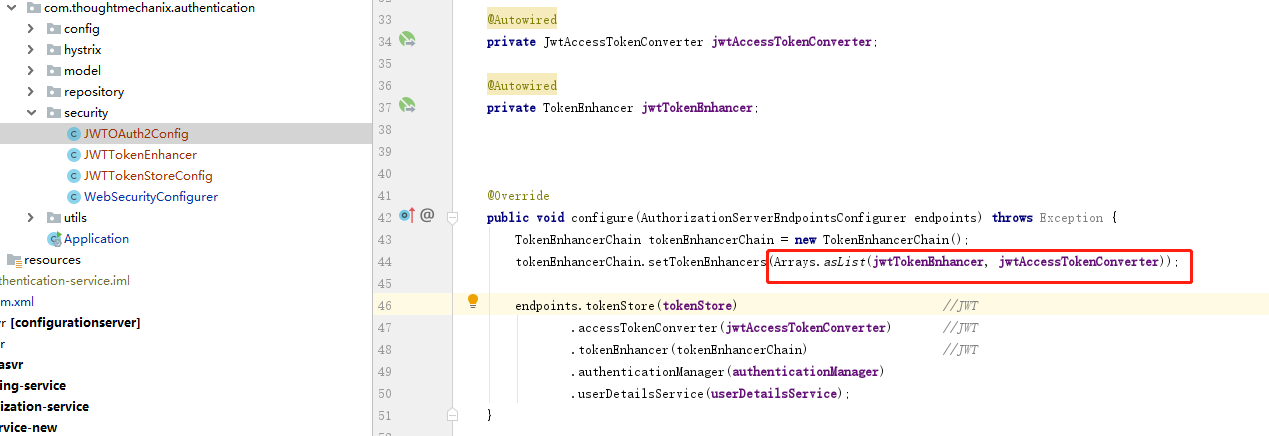The image size is (1269, 436).
Task: Fold the configure method at line 42
Action: point(452,216)
